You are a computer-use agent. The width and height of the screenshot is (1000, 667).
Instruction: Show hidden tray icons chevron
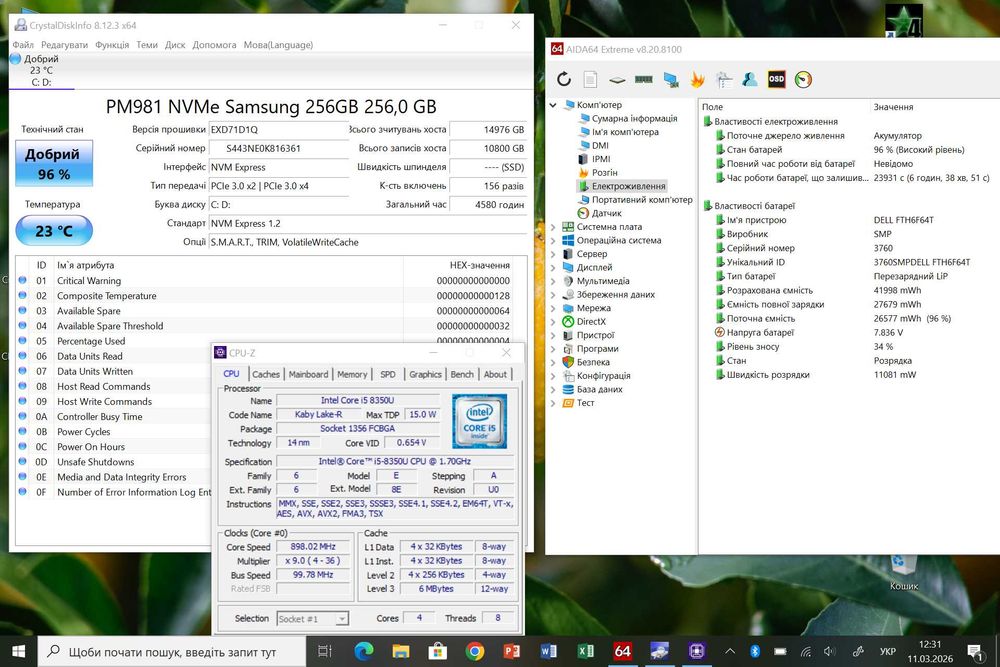[730, 651]
